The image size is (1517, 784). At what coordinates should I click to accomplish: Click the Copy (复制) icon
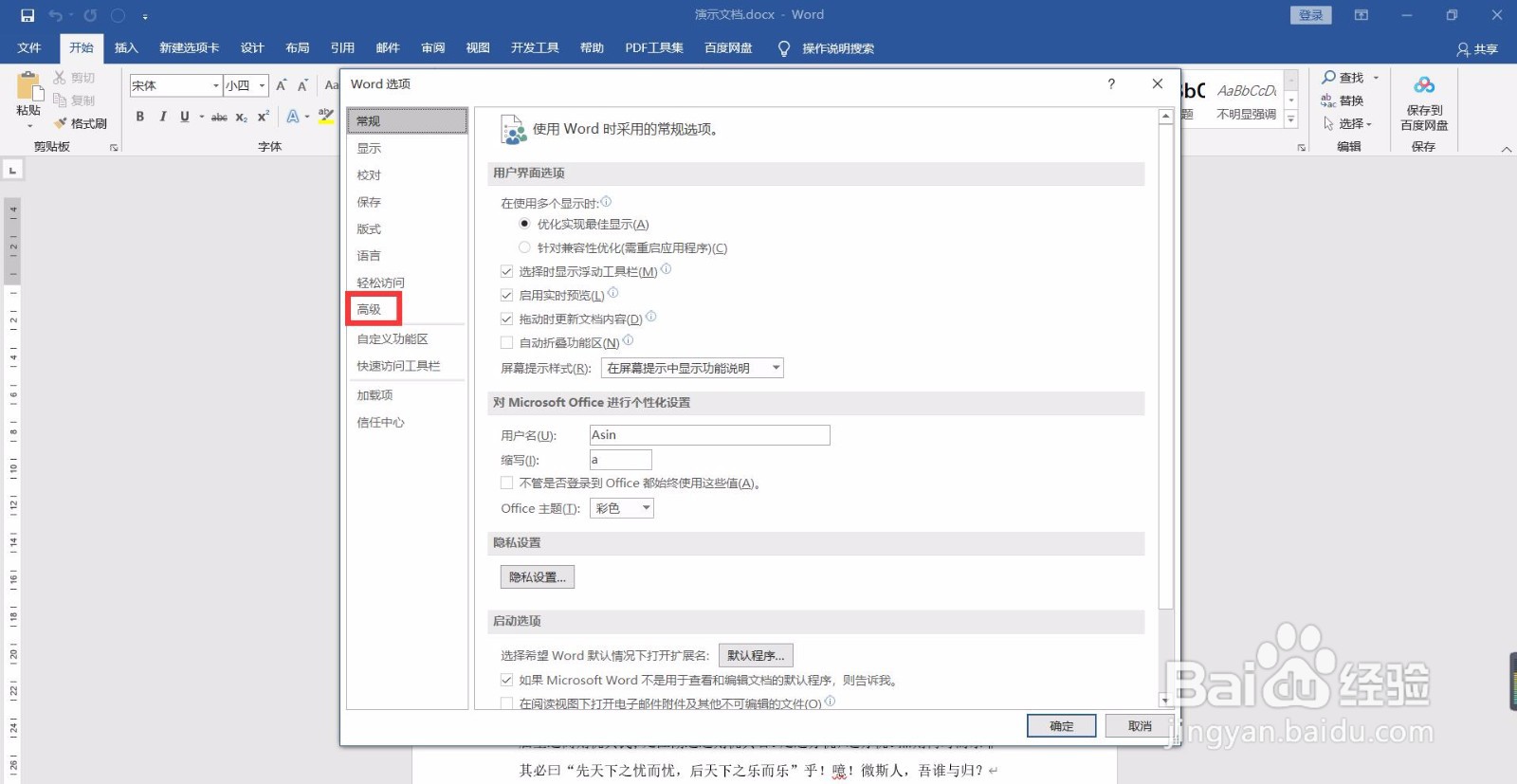tap(60, 100)
